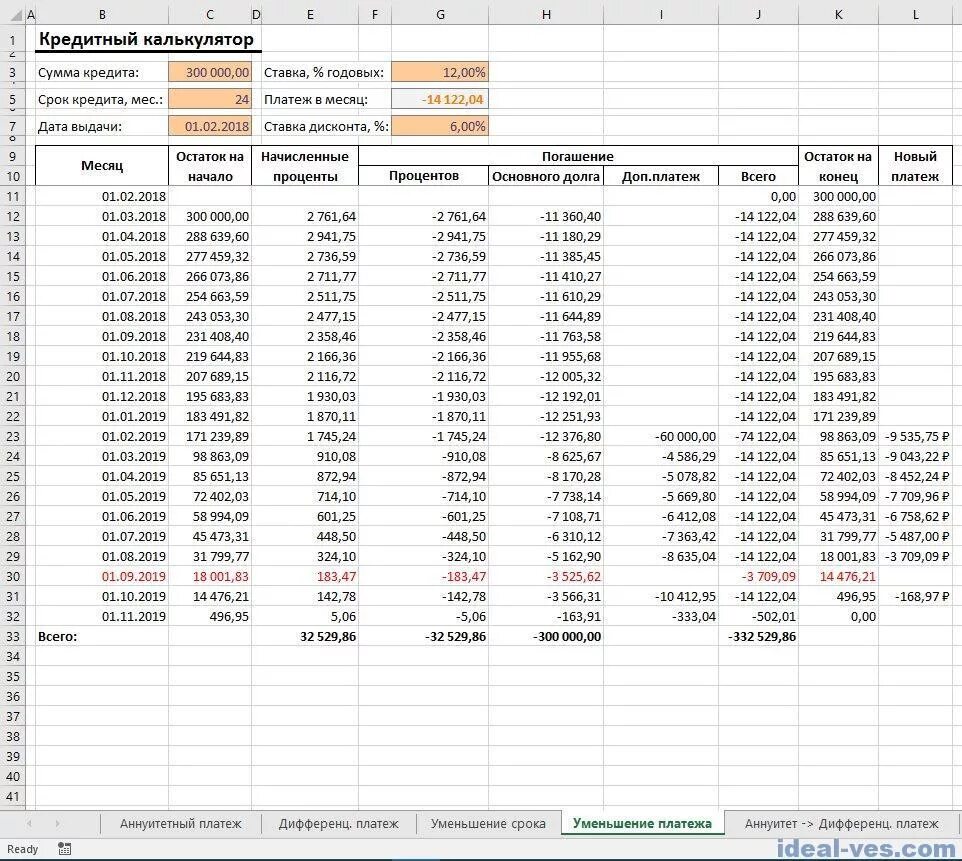This screenshot has width=962, height=861.
Task: Select row 12 header
Action: coord(13,217)
